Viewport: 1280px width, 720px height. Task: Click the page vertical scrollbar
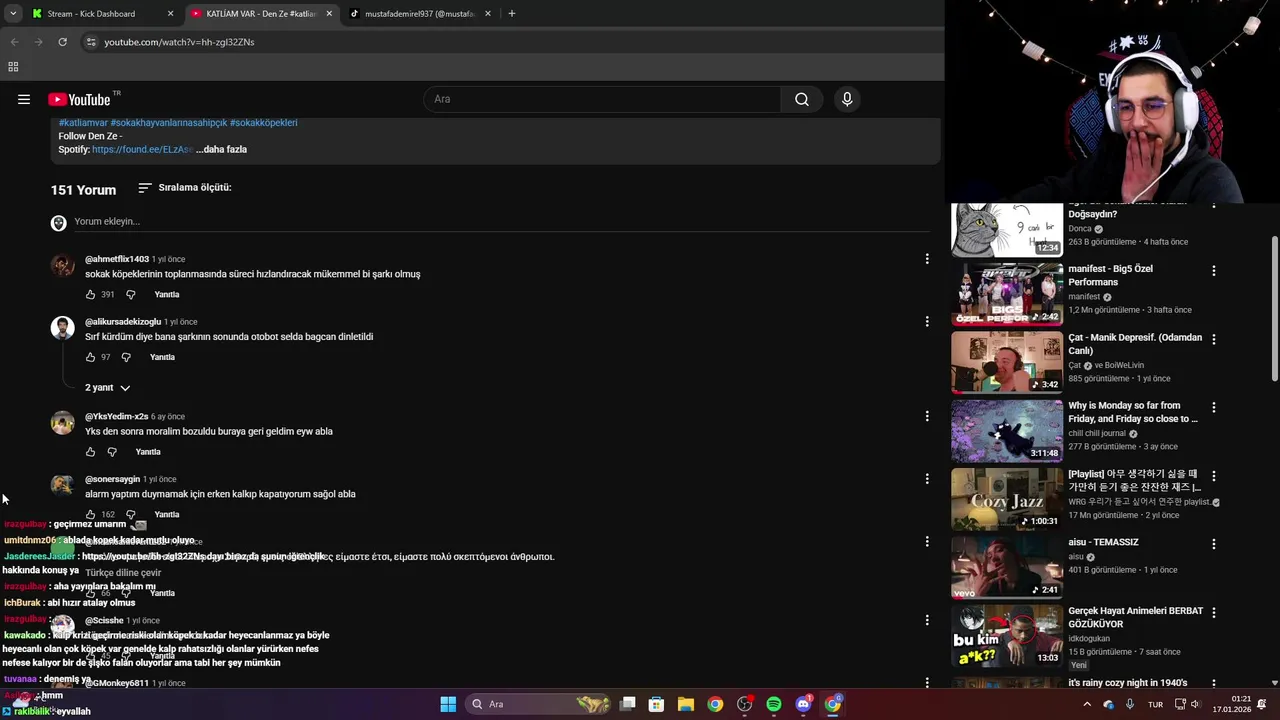[x=1274, y=308]
